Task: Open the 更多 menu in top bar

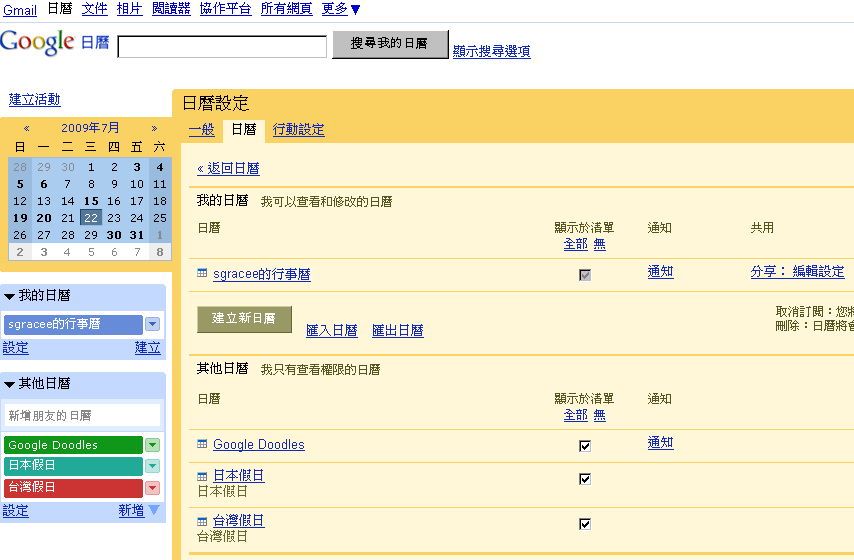Action: coord(341,9)
